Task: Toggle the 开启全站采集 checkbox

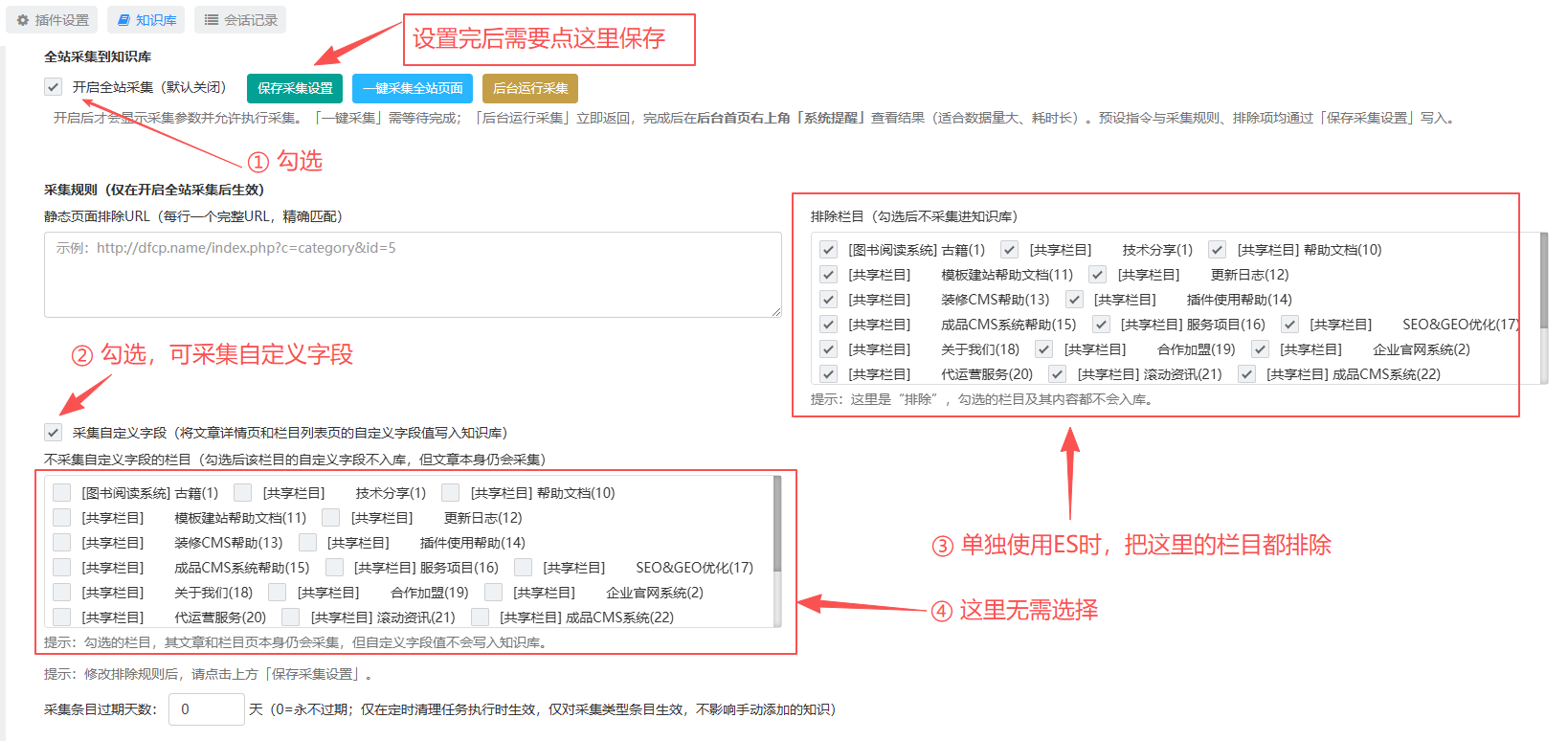Action: (54, 87)
